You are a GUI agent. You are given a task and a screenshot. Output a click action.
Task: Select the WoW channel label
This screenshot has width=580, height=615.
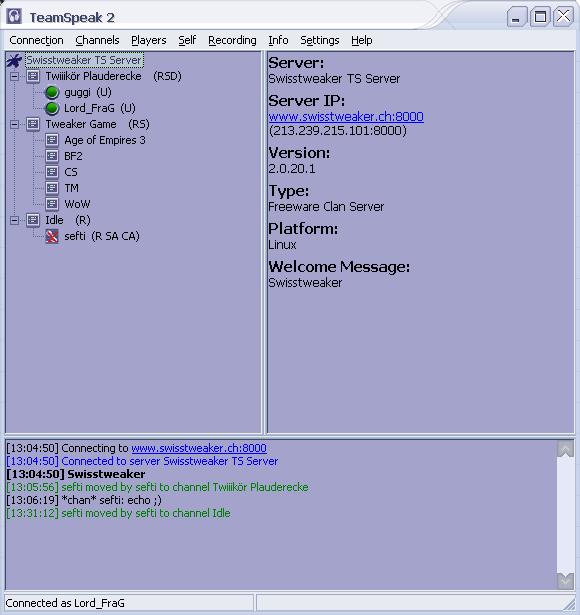pos(77,204)
